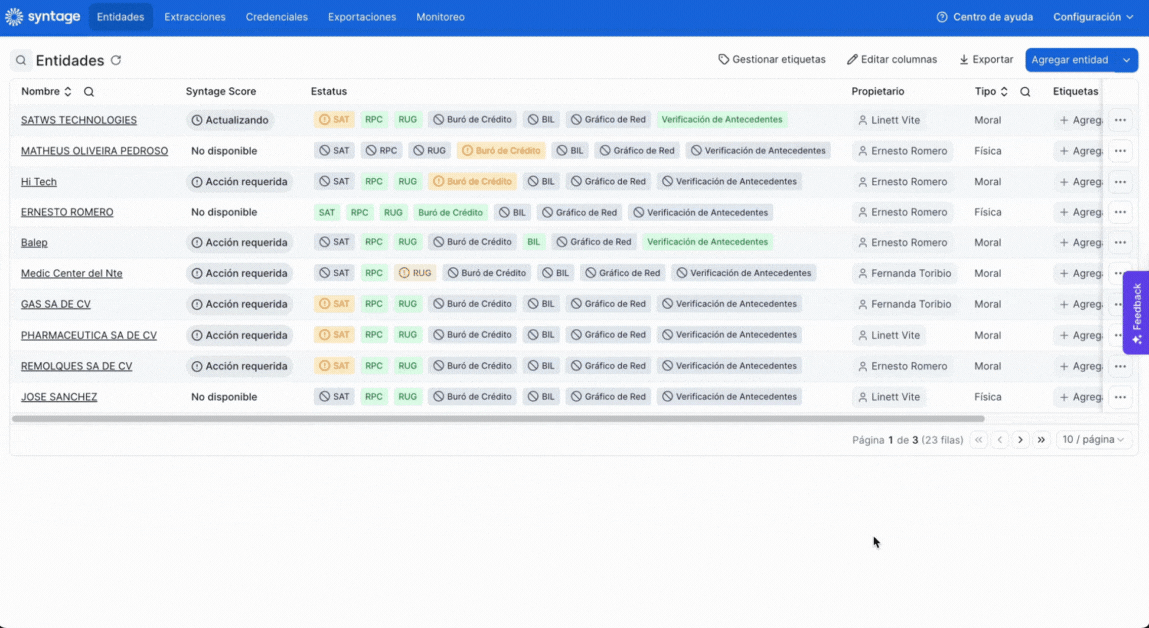Open row options for SATWS TECHNOLOGIES
The height and width of the screenshot is (628, 1149).
1120,120
